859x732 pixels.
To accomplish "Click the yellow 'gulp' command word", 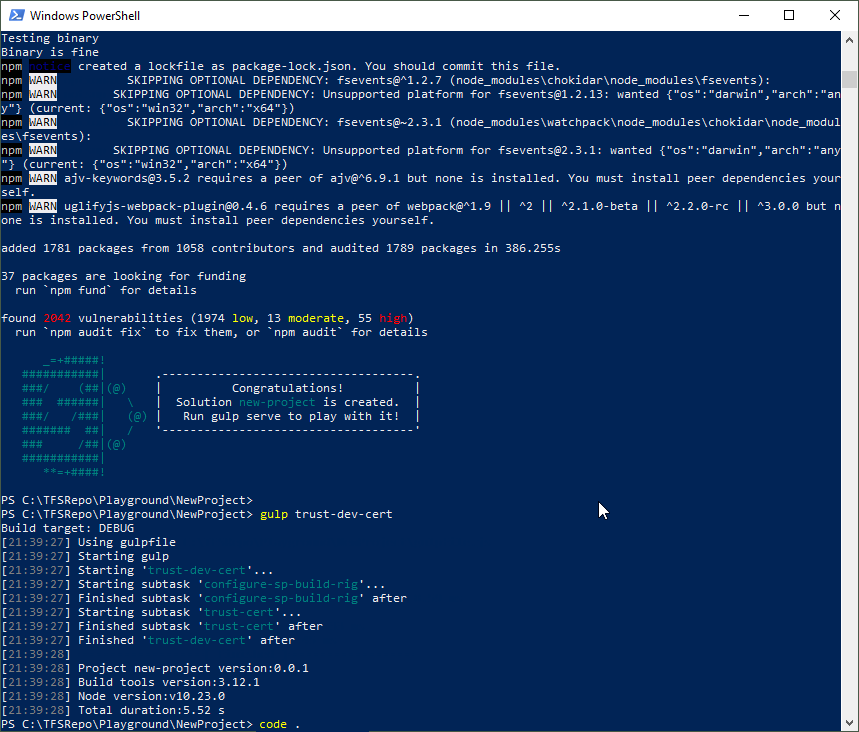I will 274,514.
